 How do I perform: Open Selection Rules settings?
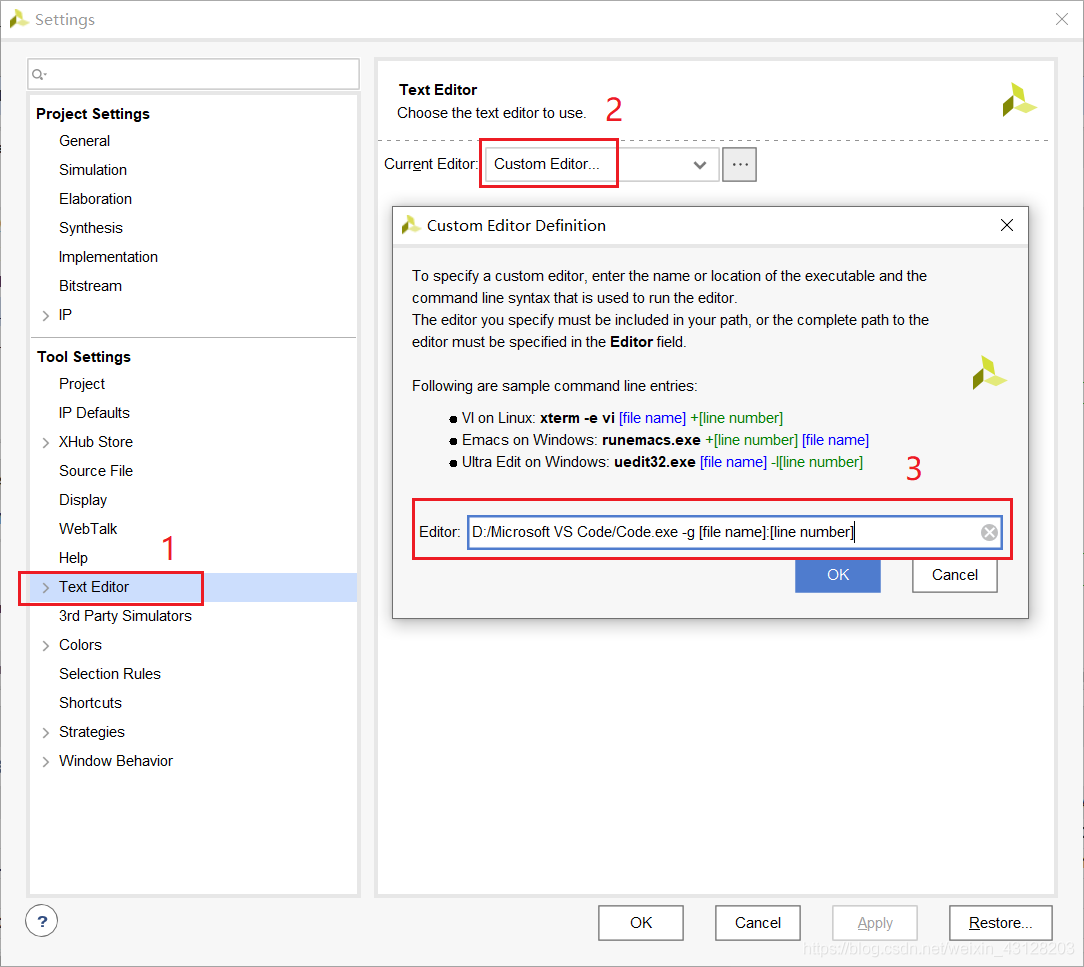[110, 675]
